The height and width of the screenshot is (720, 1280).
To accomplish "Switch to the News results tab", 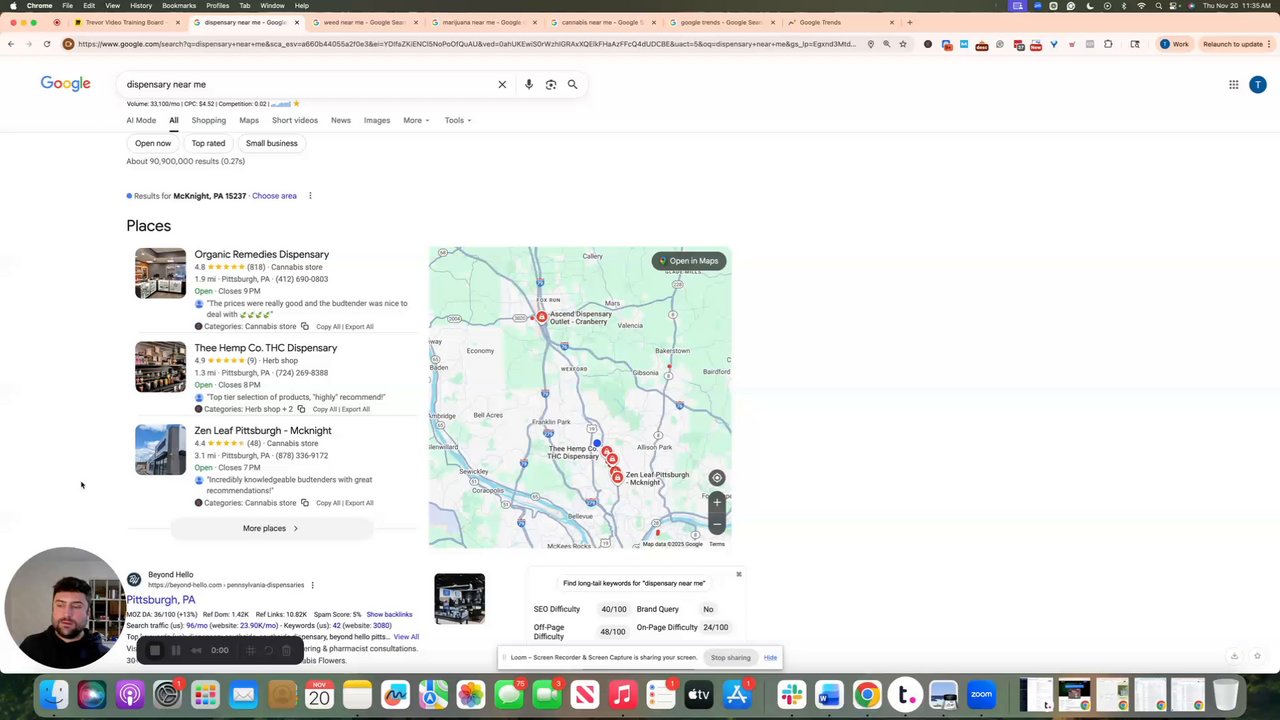I will 341,120.
